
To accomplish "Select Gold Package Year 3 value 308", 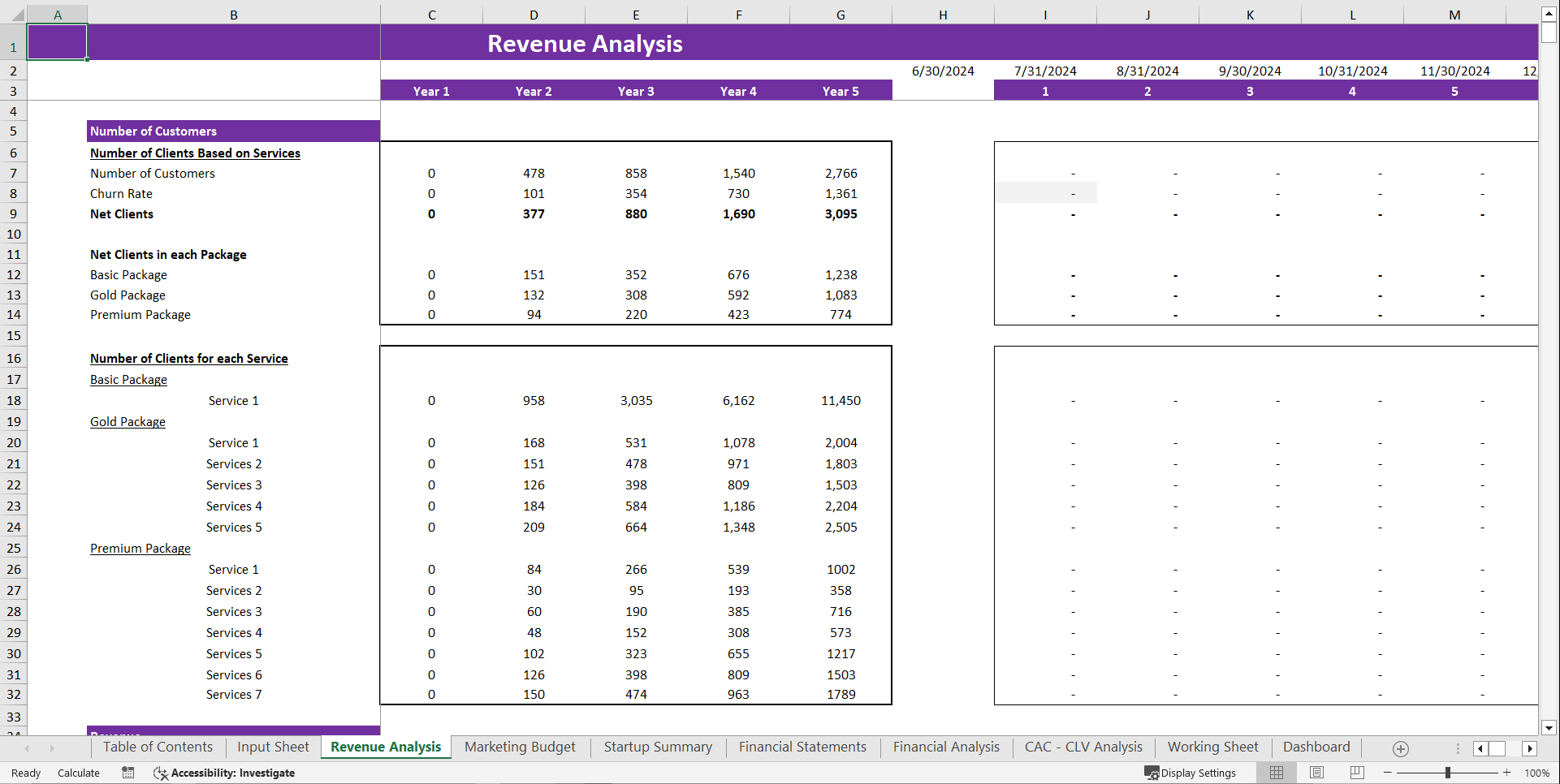I will [x=636, y=295].
